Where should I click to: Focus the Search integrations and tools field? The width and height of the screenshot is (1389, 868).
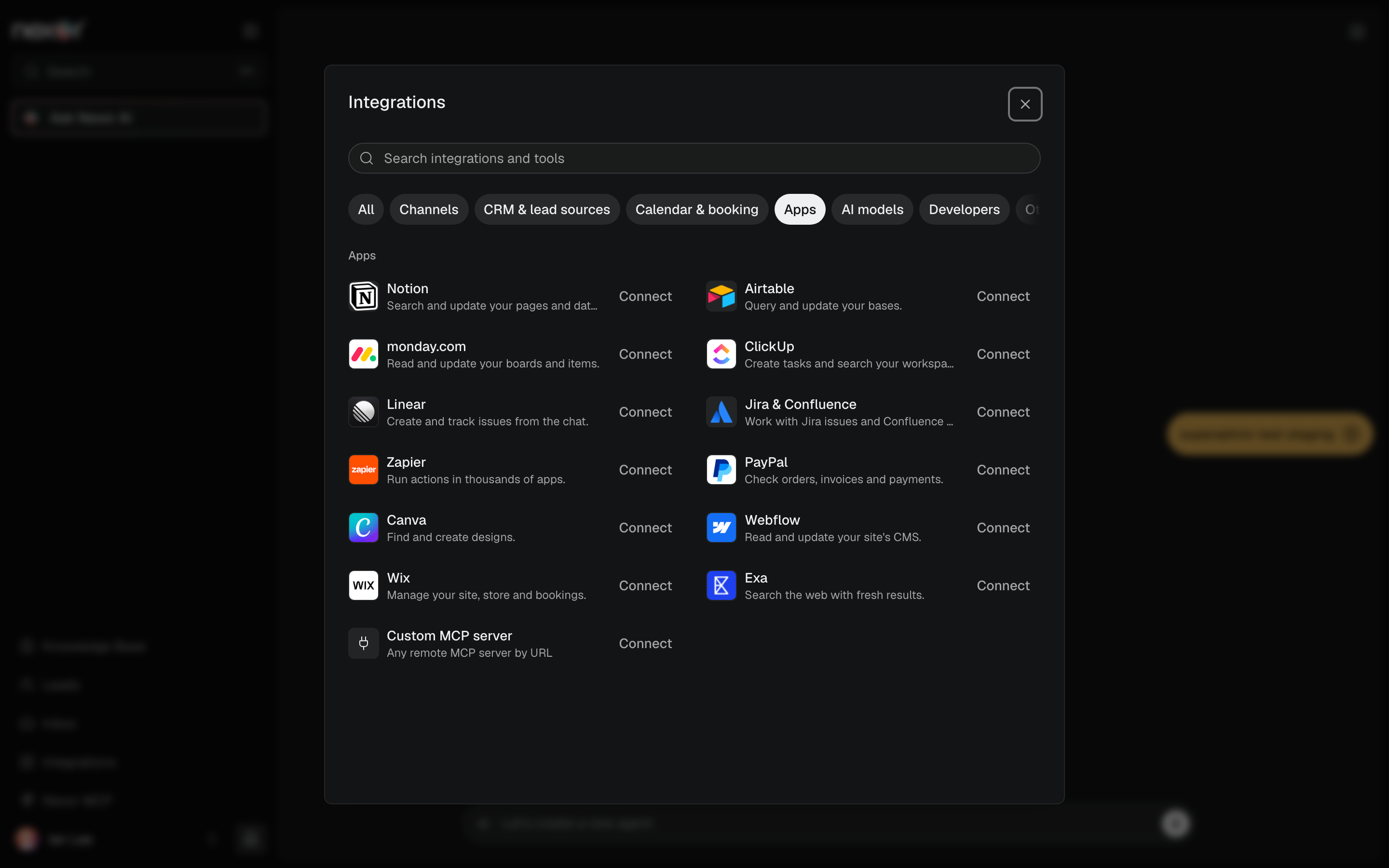click(694, 159)
